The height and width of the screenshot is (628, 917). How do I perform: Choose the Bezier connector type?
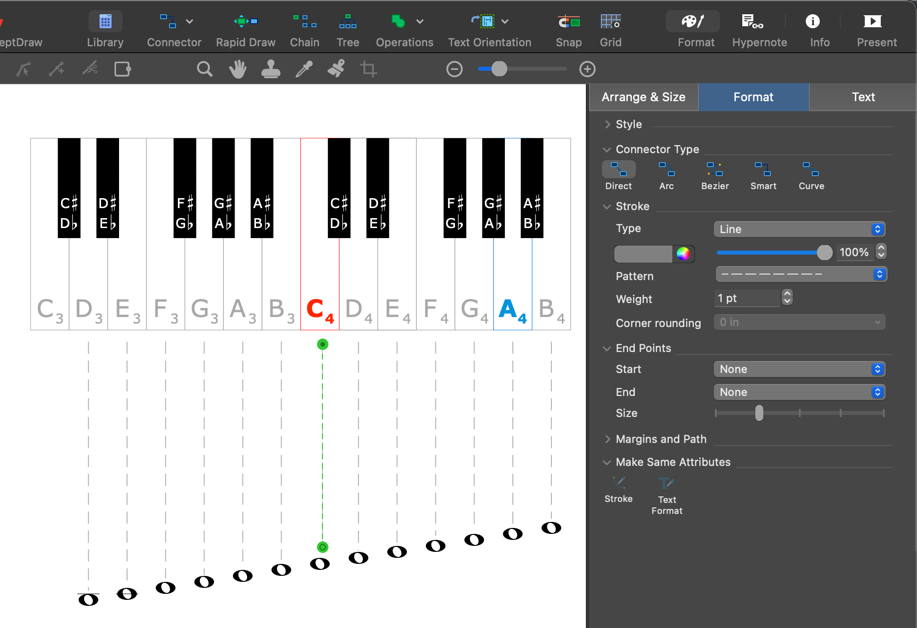715,176
